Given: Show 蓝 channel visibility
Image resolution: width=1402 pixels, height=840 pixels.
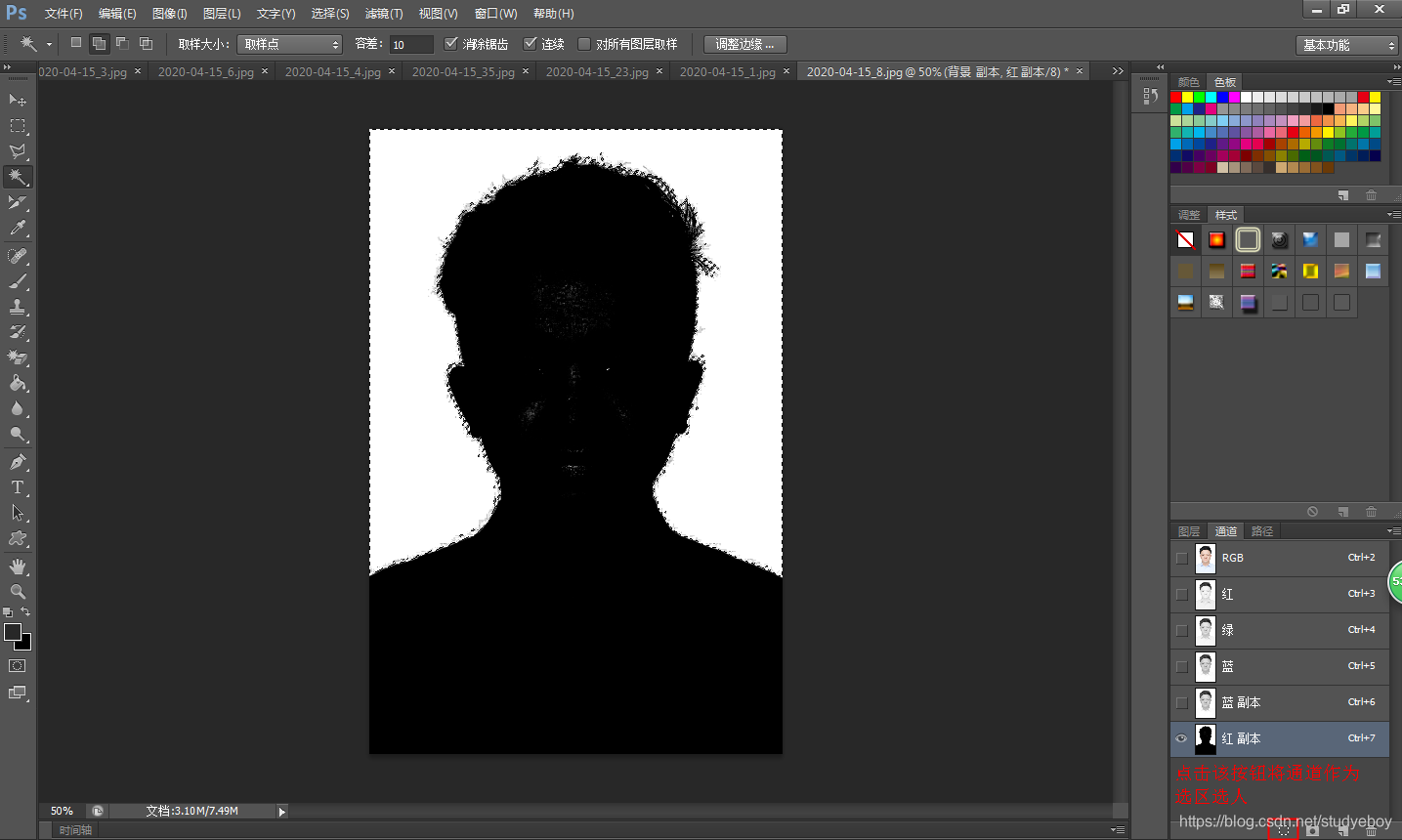Looking at the screenshot, I should (1182, 666).
